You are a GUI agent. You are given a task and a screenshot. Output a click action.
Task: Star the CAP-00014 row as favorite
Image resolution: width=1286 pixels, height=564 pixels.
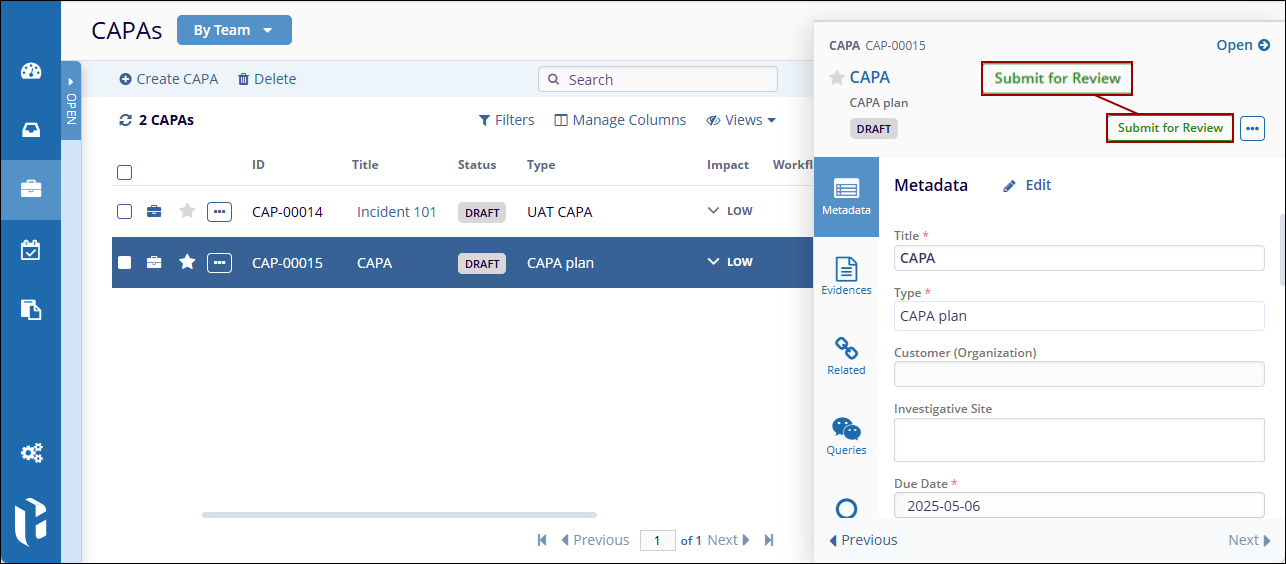click(187, 211)
